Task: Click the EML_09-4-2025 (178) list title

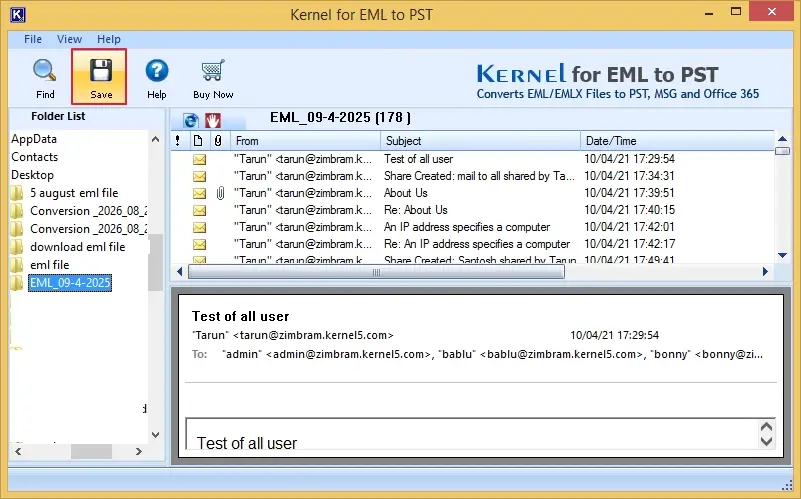Action: [340, 117]
